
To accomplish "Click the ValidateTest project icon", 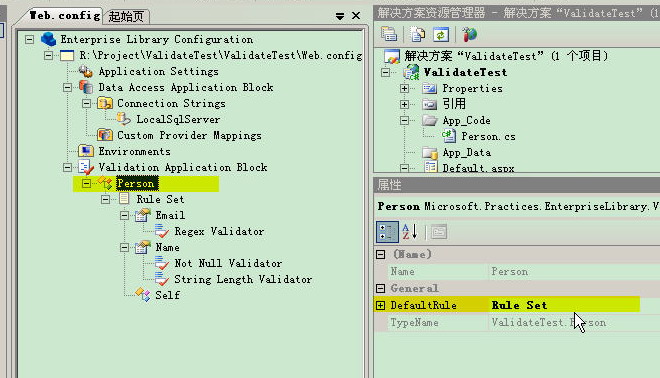I will click(411, 72).
